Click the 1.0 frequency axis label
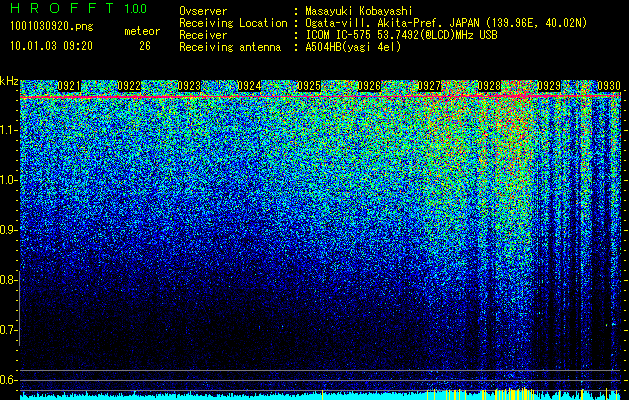 pyautogui.click(x=8, y=180)
